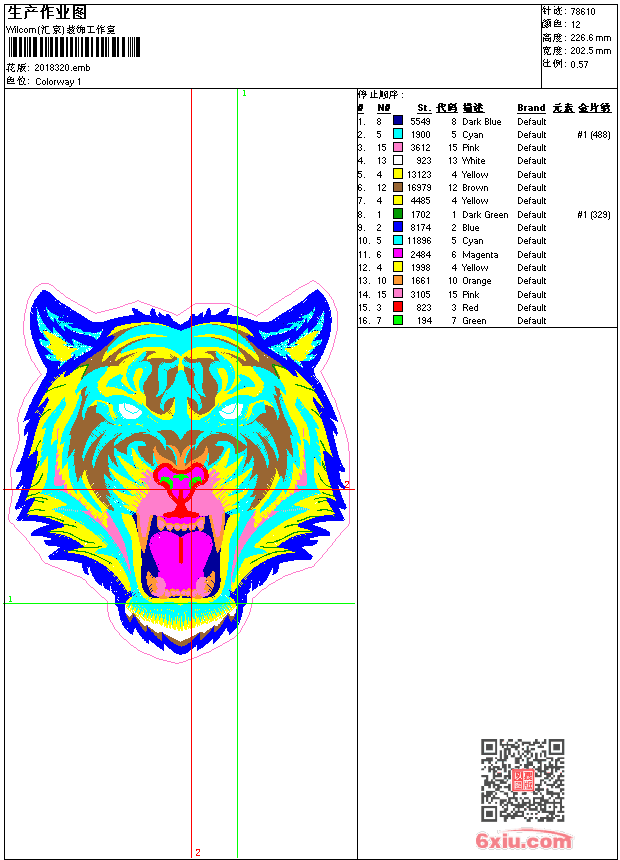Click the QR code at bottom right
Screen dimensions: 620x860
(522, 780)
